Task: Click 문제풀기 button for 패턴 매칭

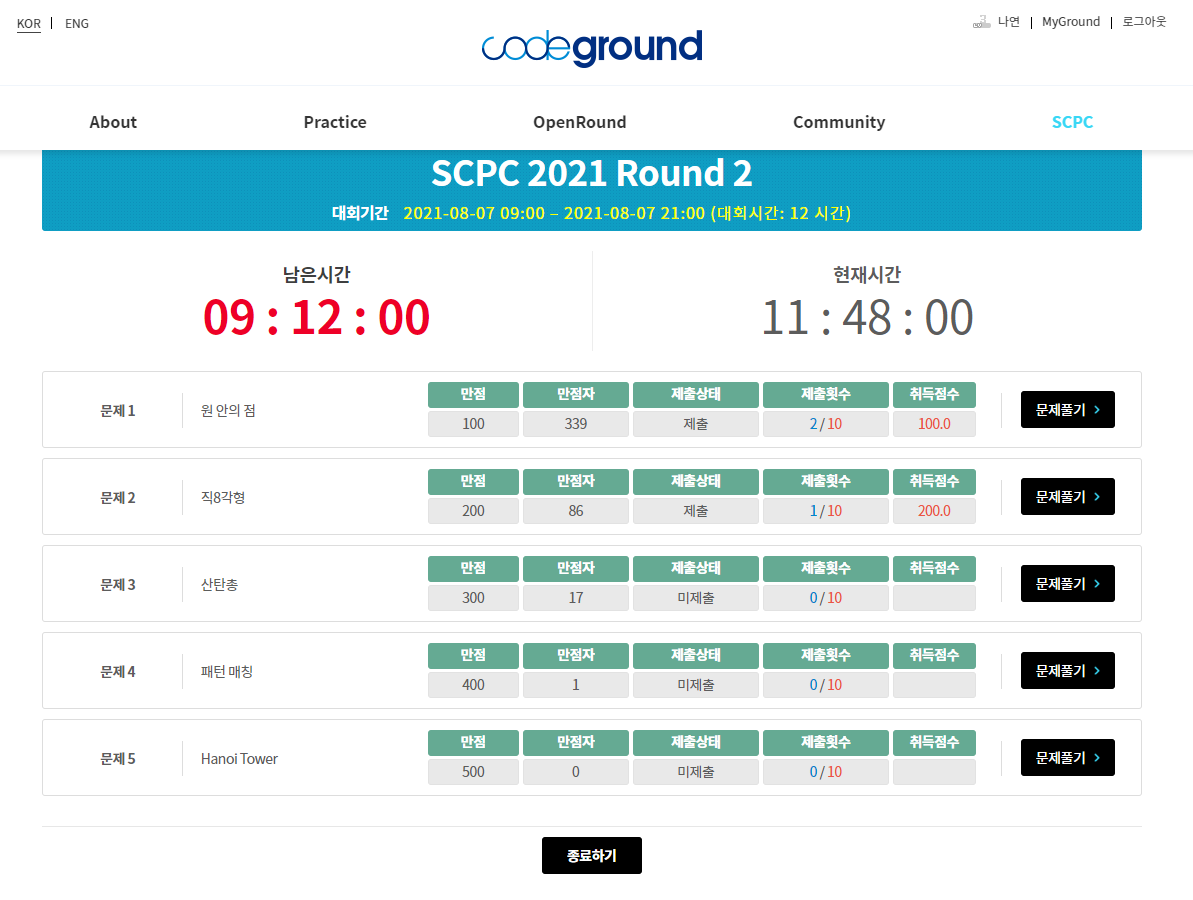Action: (1067, 670)
